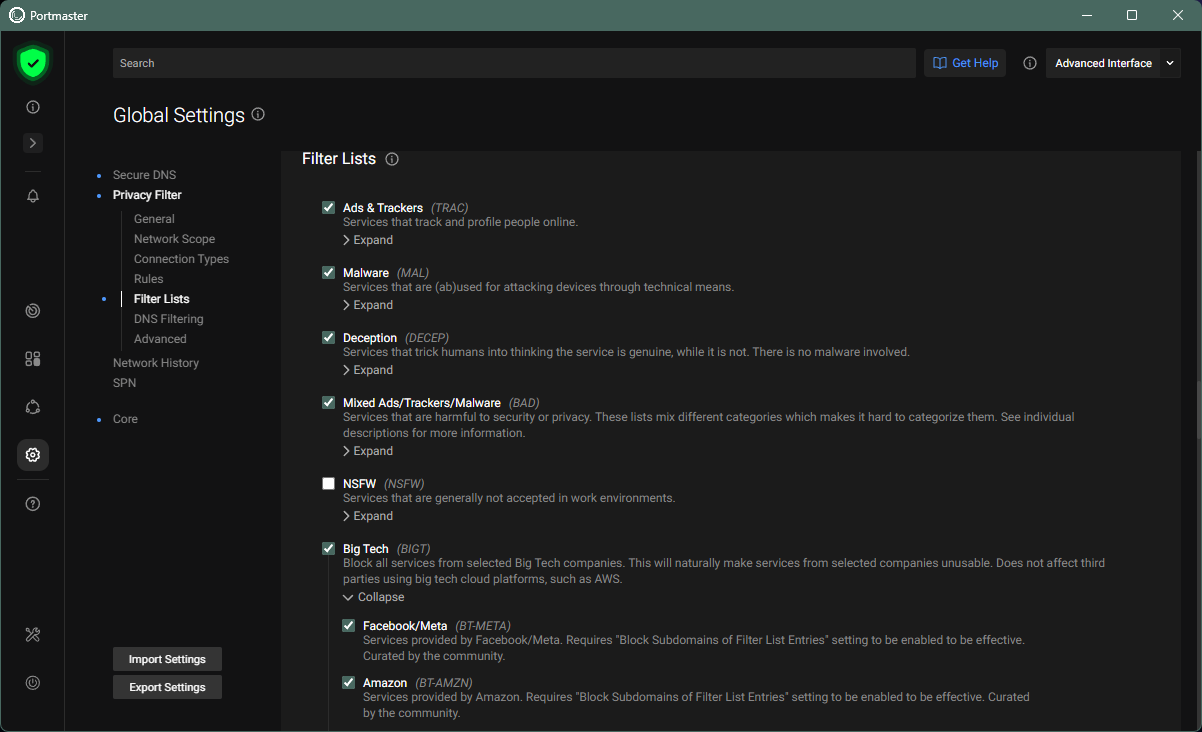Open the Network Scope subsection
This screenshot has width=1202, height=732.
point(174,239)
